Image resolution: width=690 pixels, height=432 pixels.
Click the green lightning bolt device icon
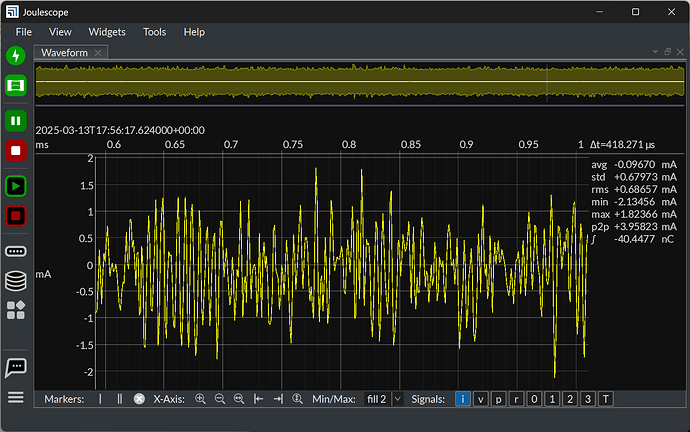(16, 56)
